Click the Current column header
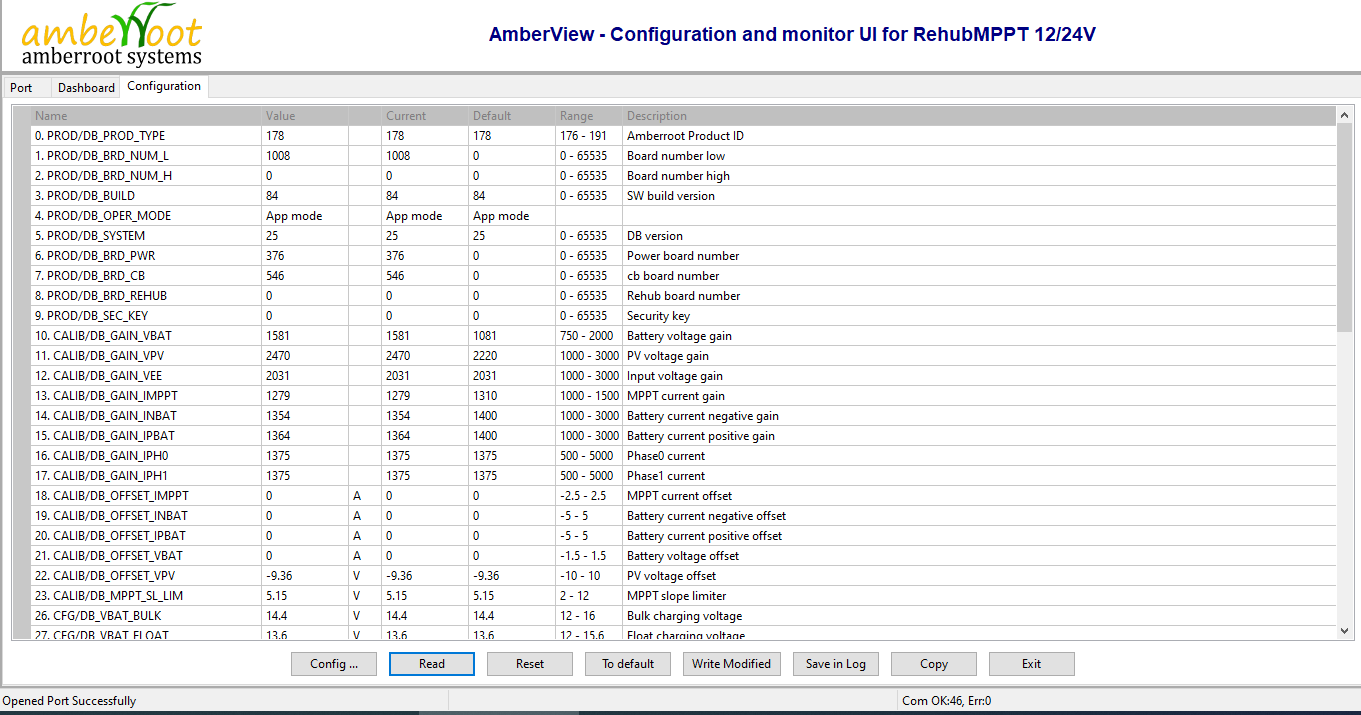 tap(426, 116)
